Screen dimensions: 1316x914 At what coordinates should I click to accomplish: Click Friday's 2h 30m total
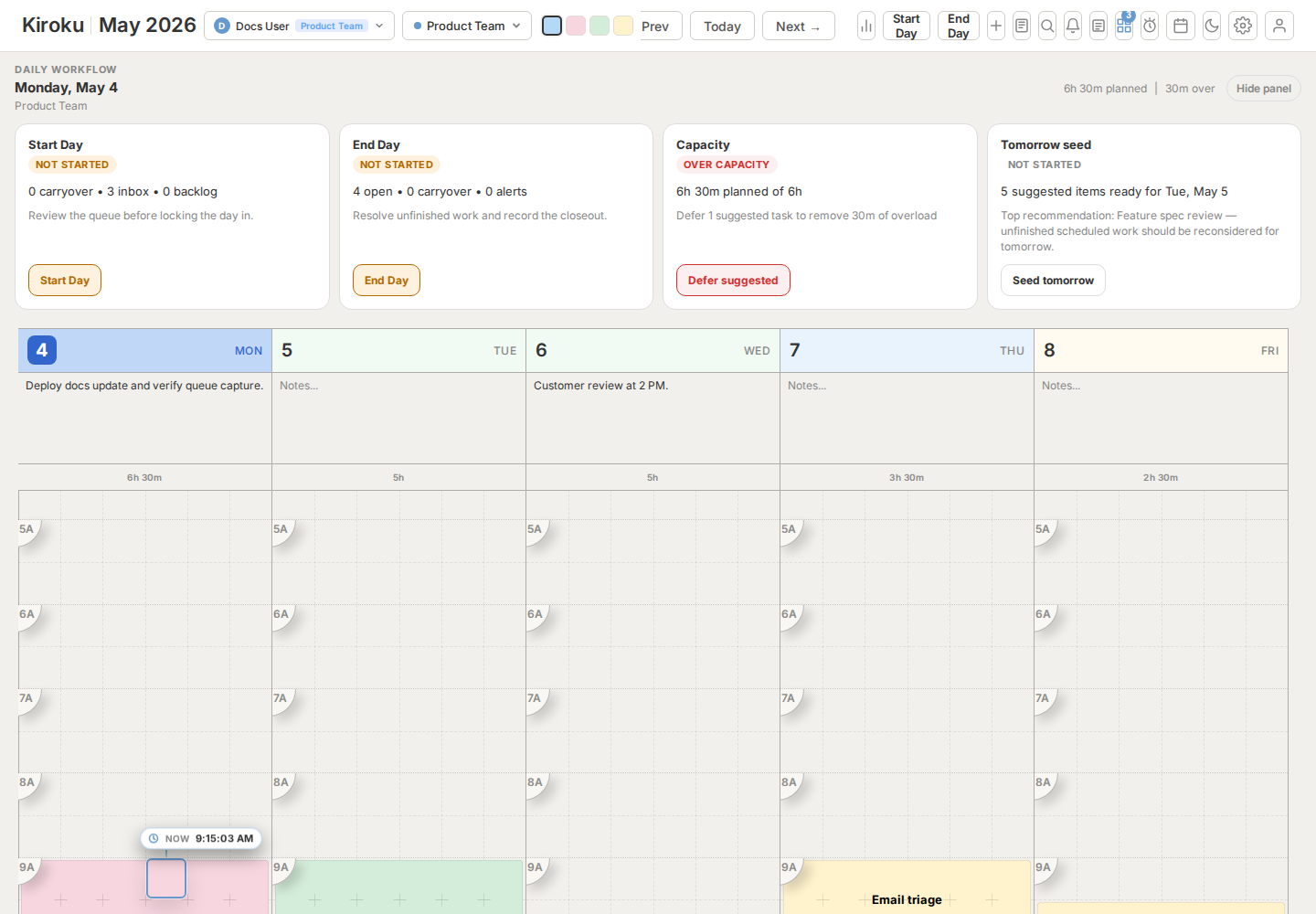(x=1161, y=477)
